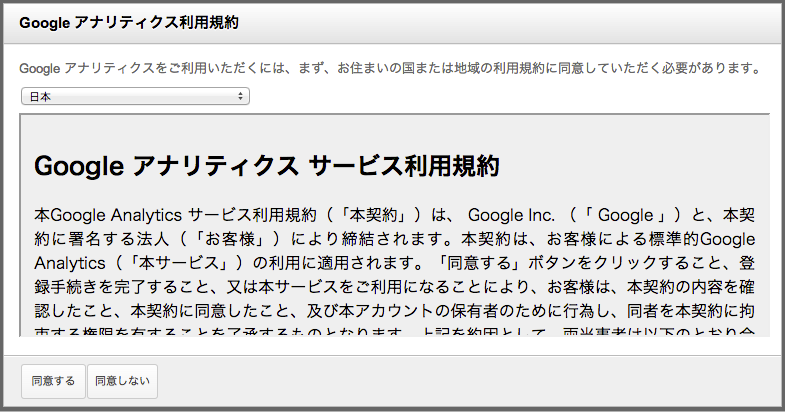This screenshot has width=785, height=412.
Task: Click the country selector's up-down arrows
Action: [x=241, y=96]
